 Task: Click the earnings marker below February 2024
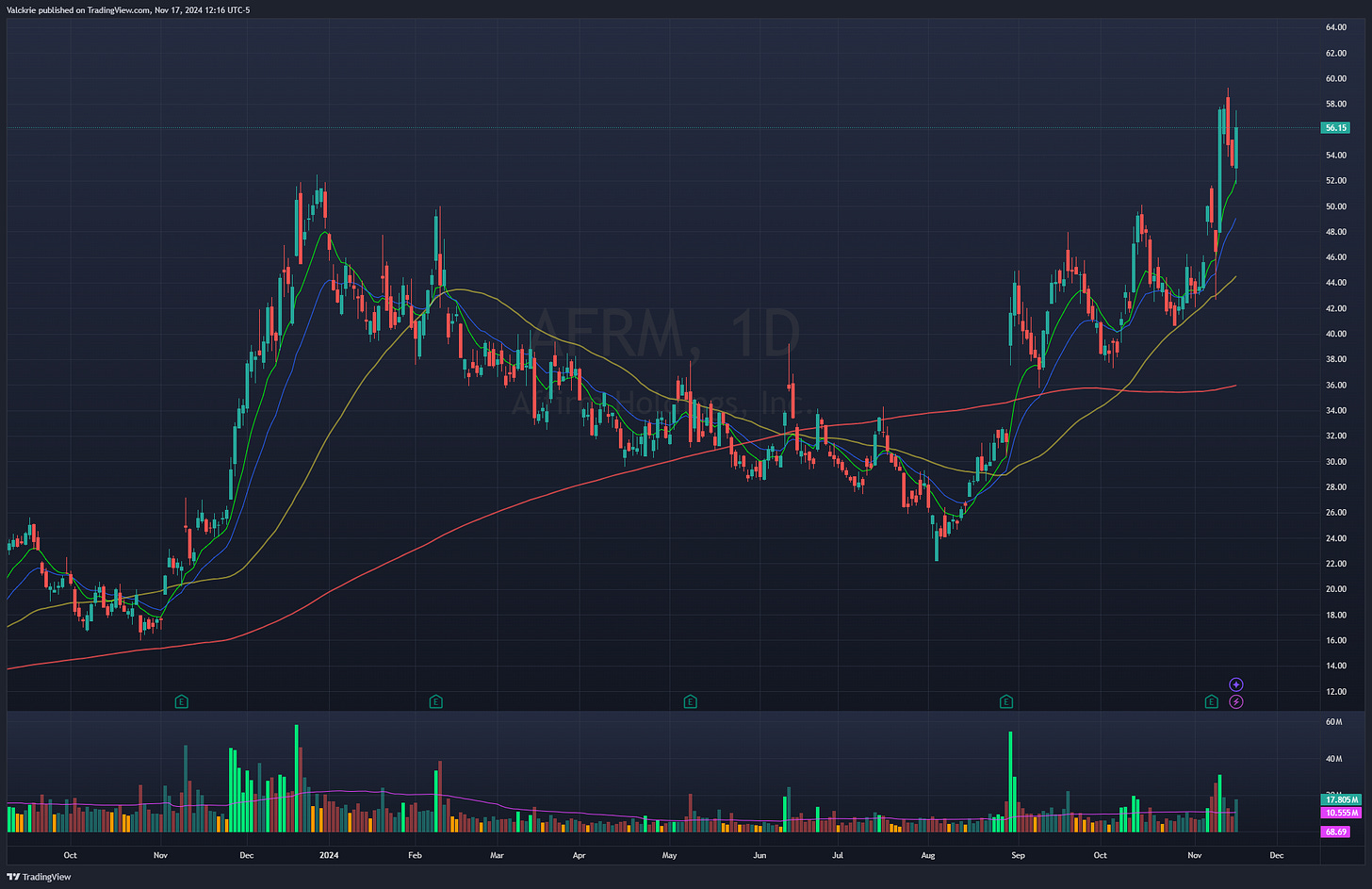click(x=435, y=701)
